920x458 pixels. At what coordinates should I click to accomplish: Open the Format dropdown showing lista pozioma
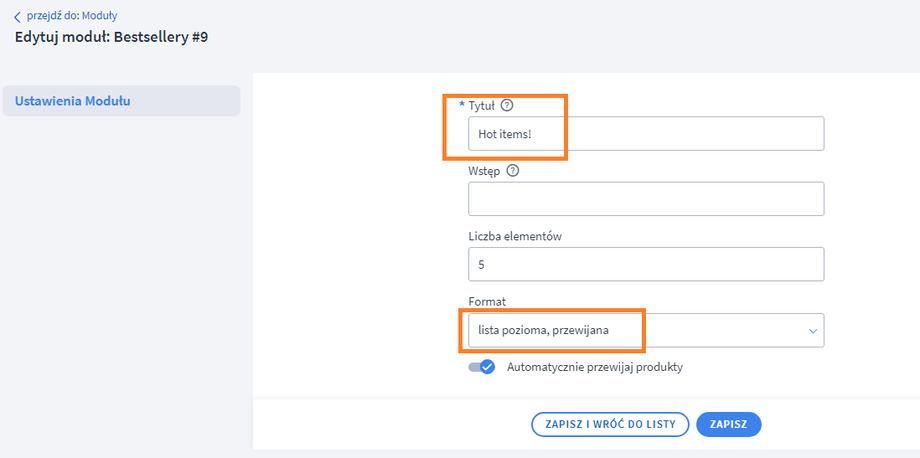coord(645,330)
